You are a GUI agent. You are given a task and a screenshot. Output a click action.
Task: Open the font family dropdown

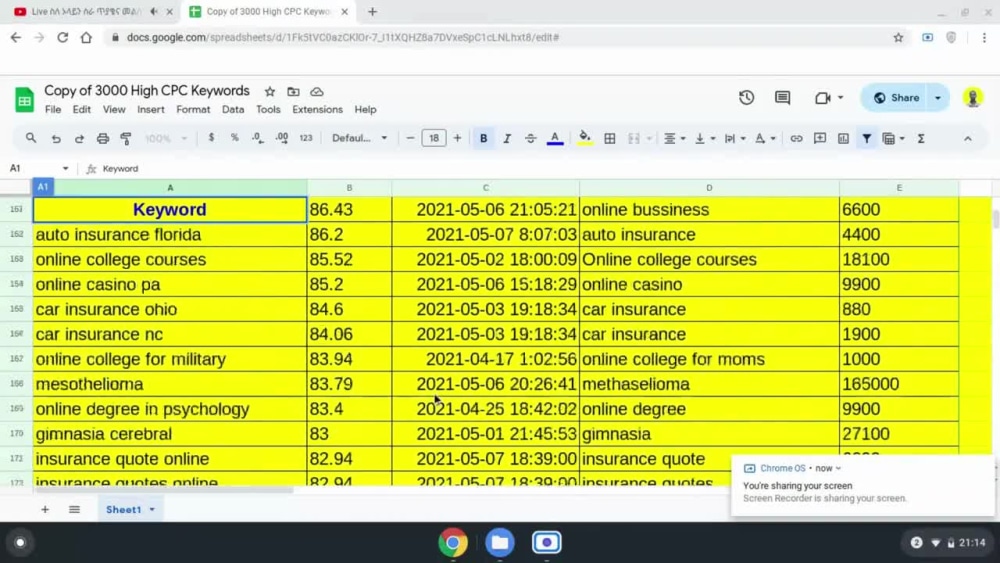[x=359, y=138]
